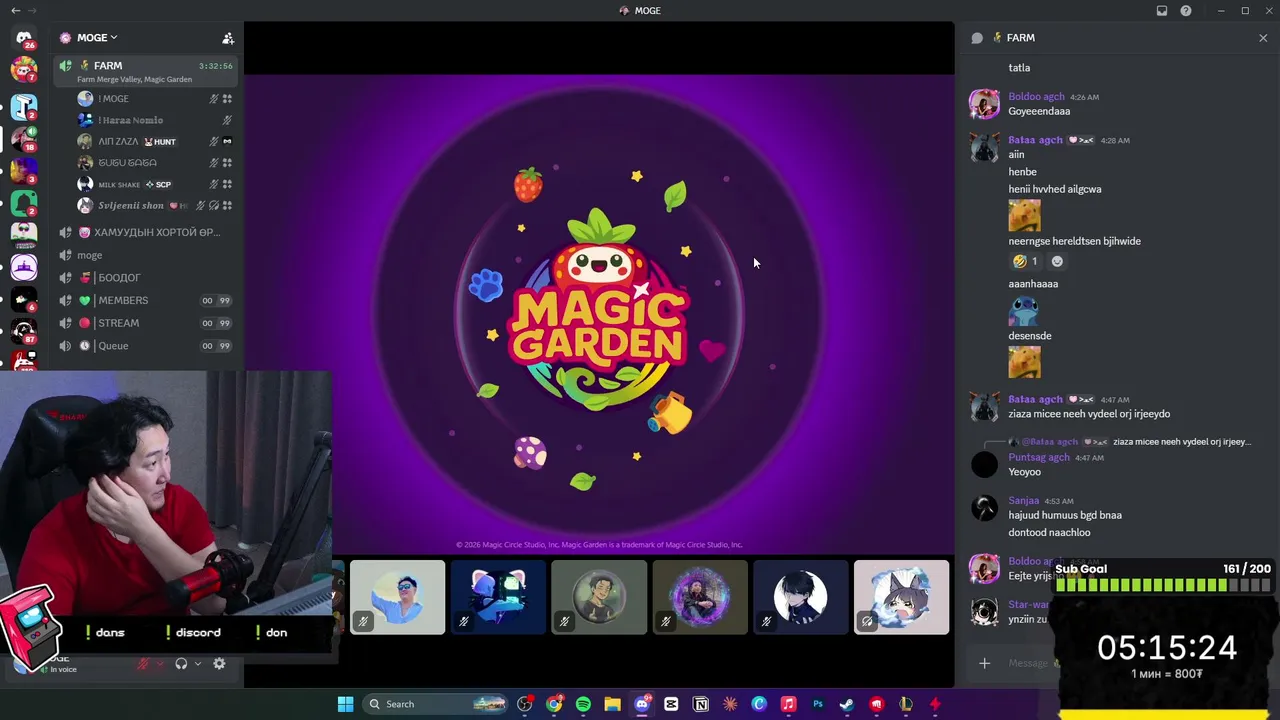Open Notion from taskbar

click(700, 704)
